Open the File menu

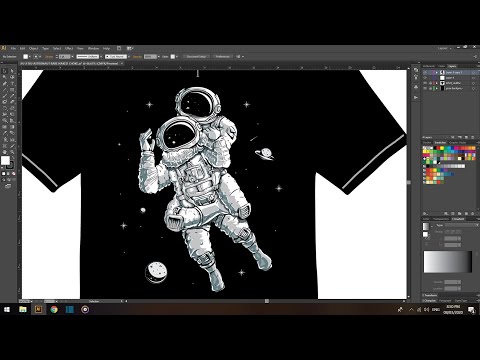[x=13, y=48]
